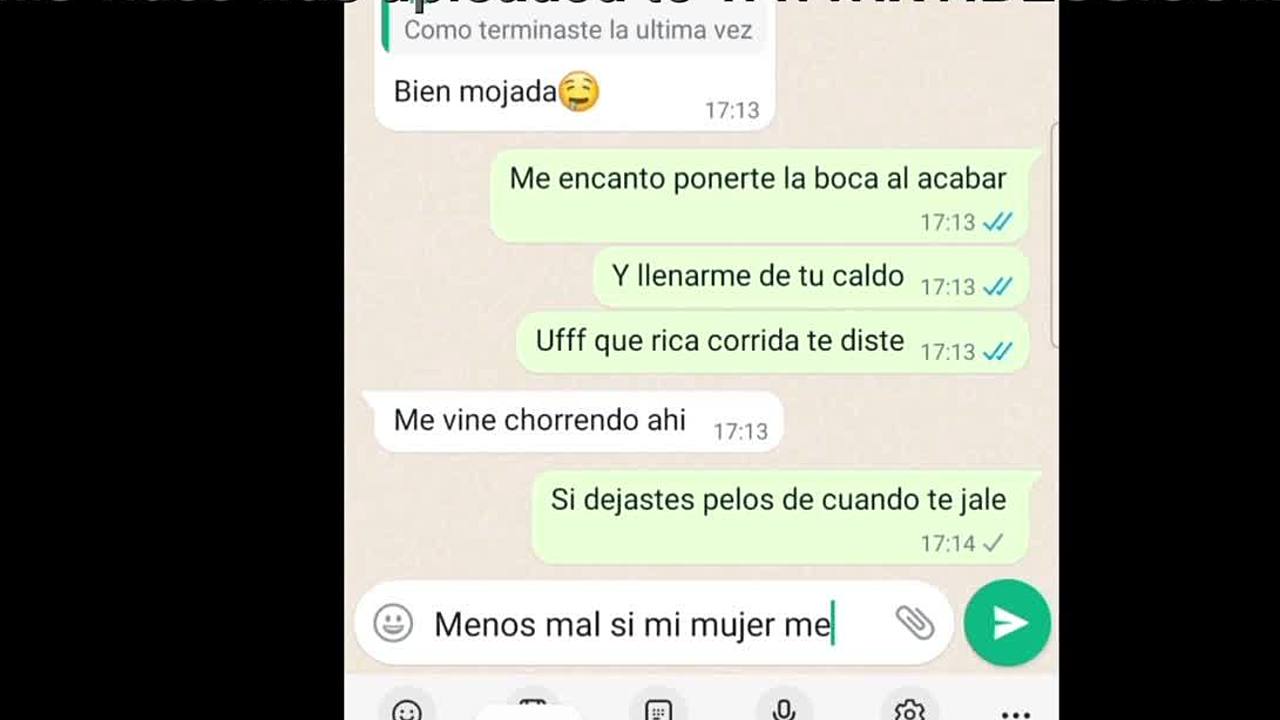1280x720 pixels.
Task: Select the 'Me vine chorrendo ahi' message
Action: point(572,422)
